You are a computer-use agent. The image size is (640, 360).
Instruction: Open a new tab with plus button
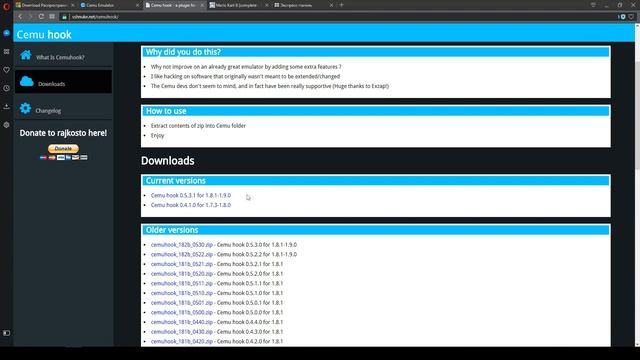pos(342,5)
